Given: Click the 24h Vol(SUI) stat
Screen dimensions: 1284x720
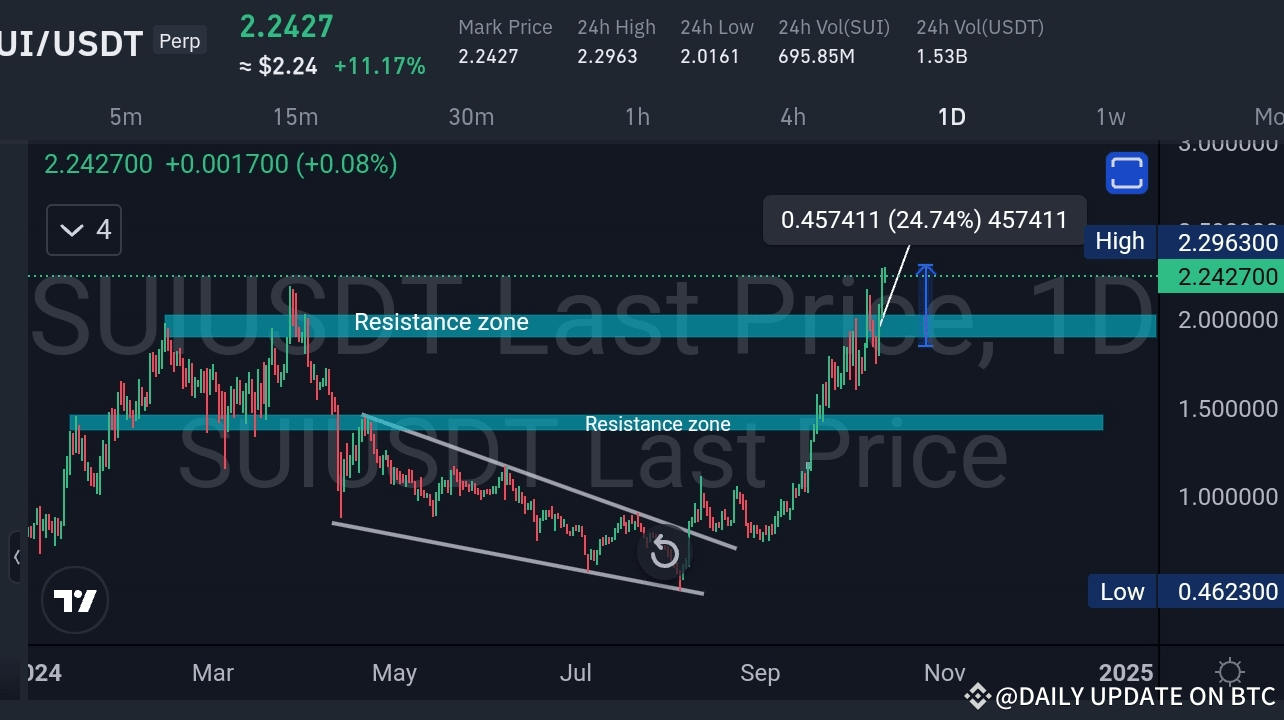Looking at the screenshot, I should click(834, 42).
